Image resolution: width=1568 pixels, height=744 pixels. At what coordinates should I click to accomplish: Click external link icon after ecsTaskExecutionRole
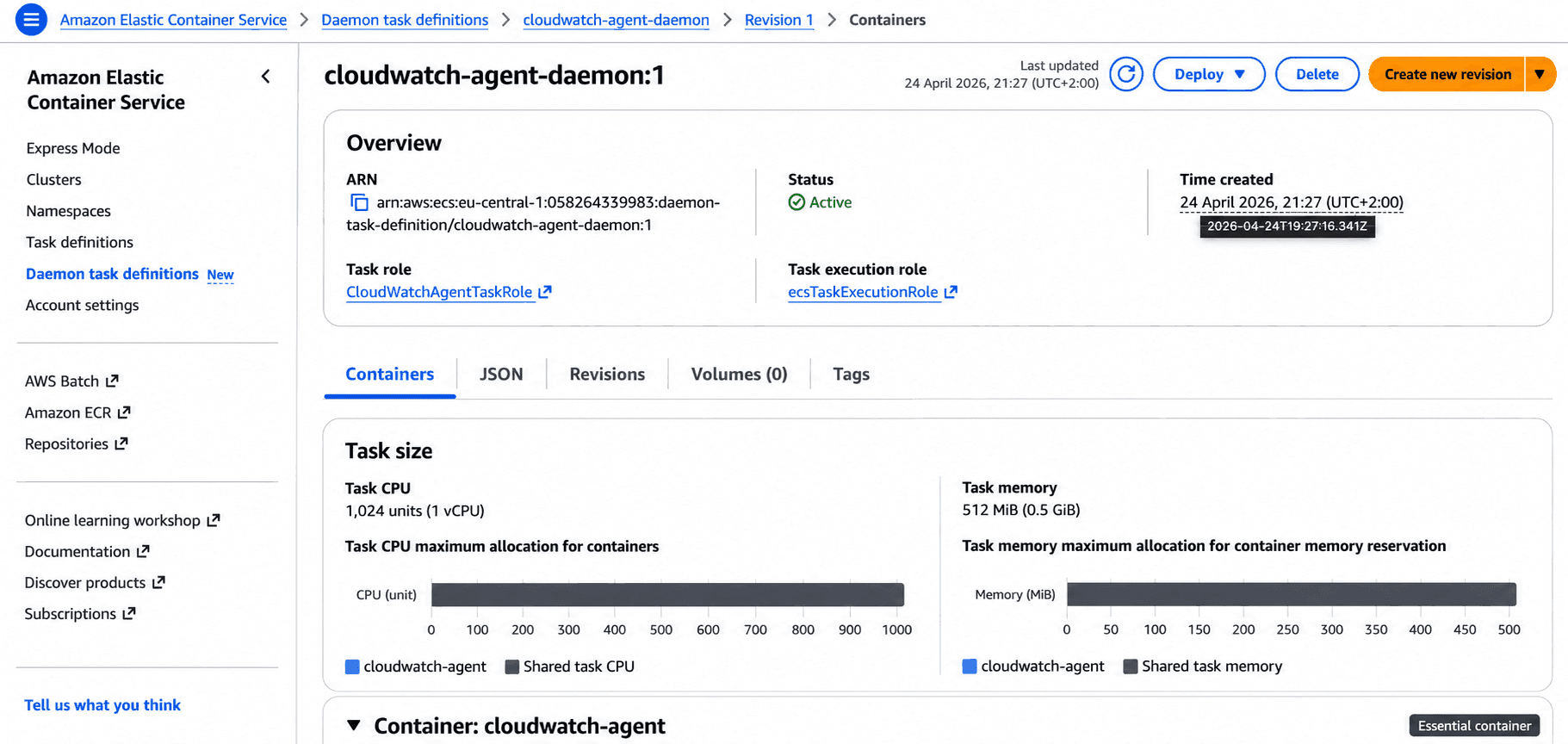(x=951, y=292)
